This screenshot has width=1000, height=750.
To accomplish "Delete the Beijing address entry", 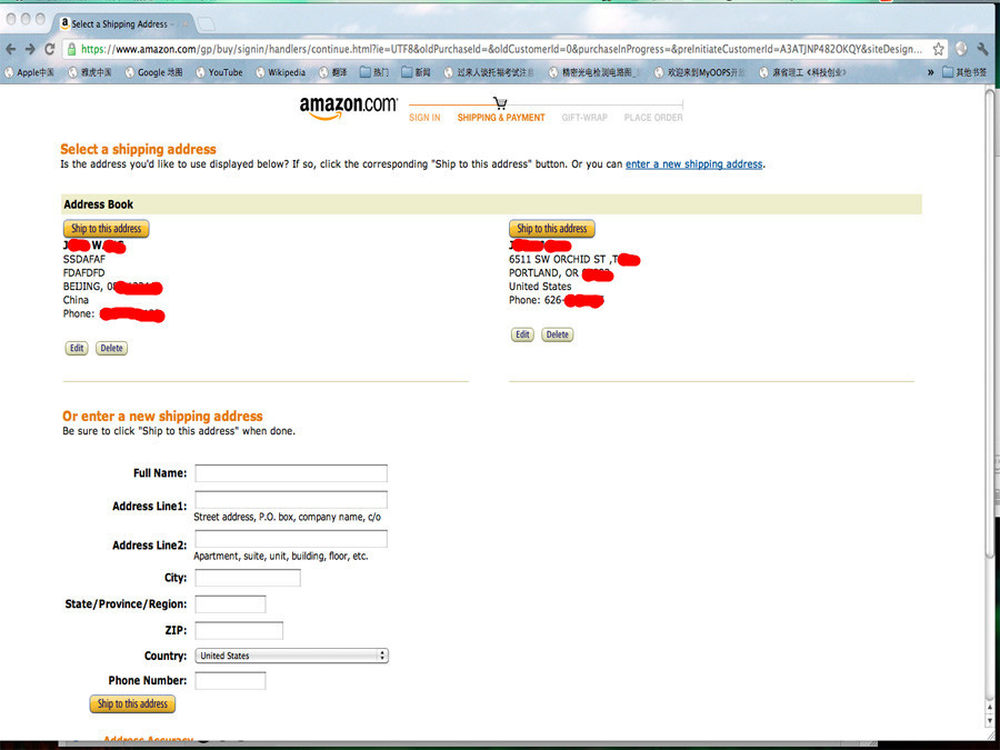I will 112,348.
